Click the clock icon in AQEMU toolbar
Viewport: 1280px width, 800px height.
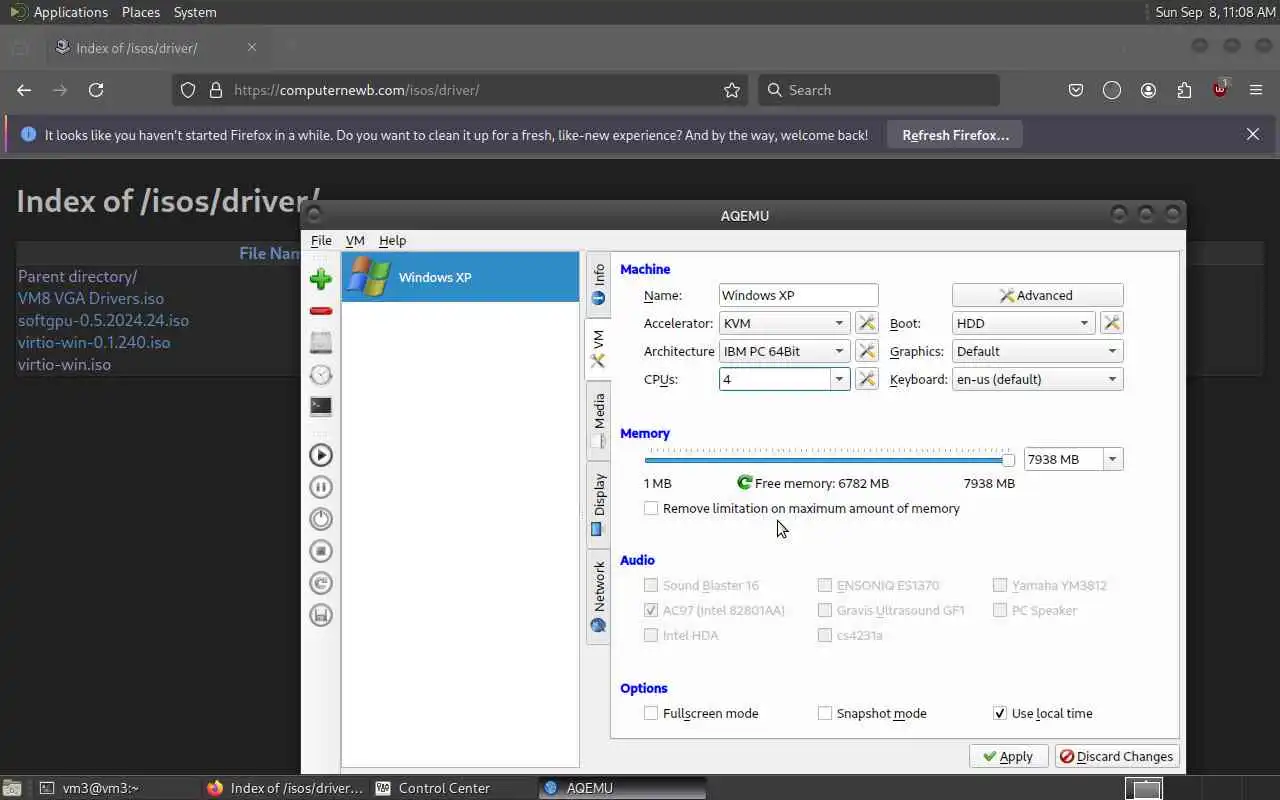point(321,375)
